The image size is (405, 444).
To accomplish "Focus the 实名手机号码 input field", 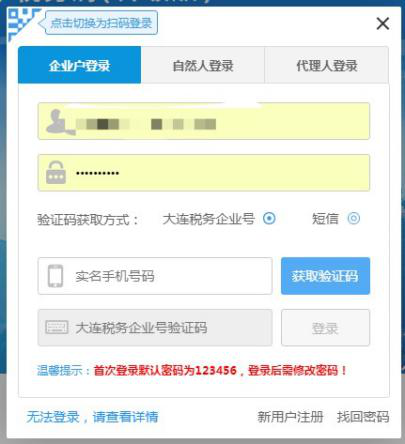I will point(155,276).
